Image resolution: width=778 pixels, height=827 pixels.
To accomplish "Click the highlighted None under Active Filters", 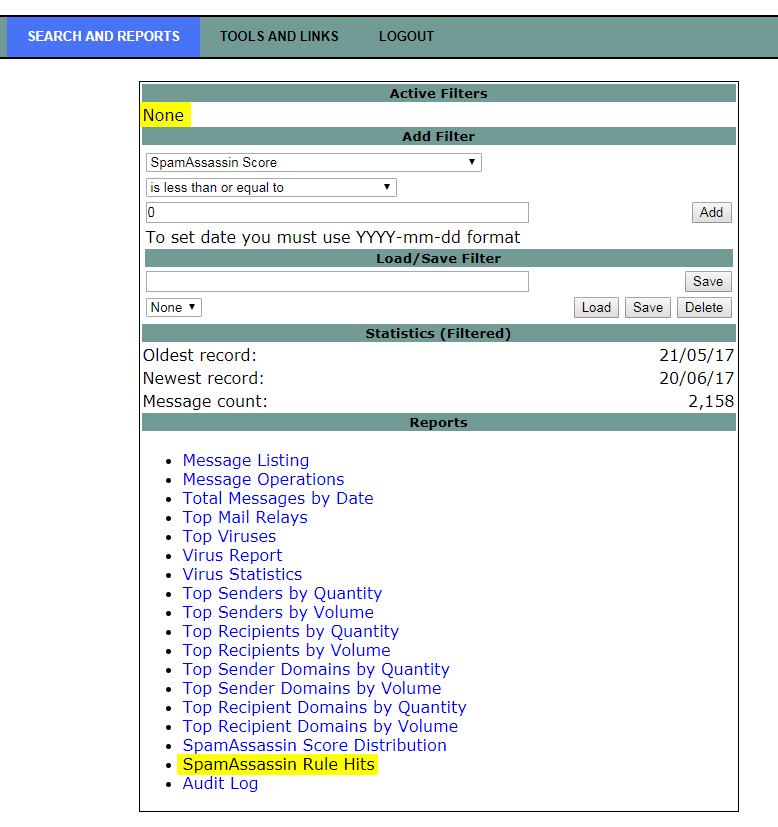I will [x=164, y=115].
